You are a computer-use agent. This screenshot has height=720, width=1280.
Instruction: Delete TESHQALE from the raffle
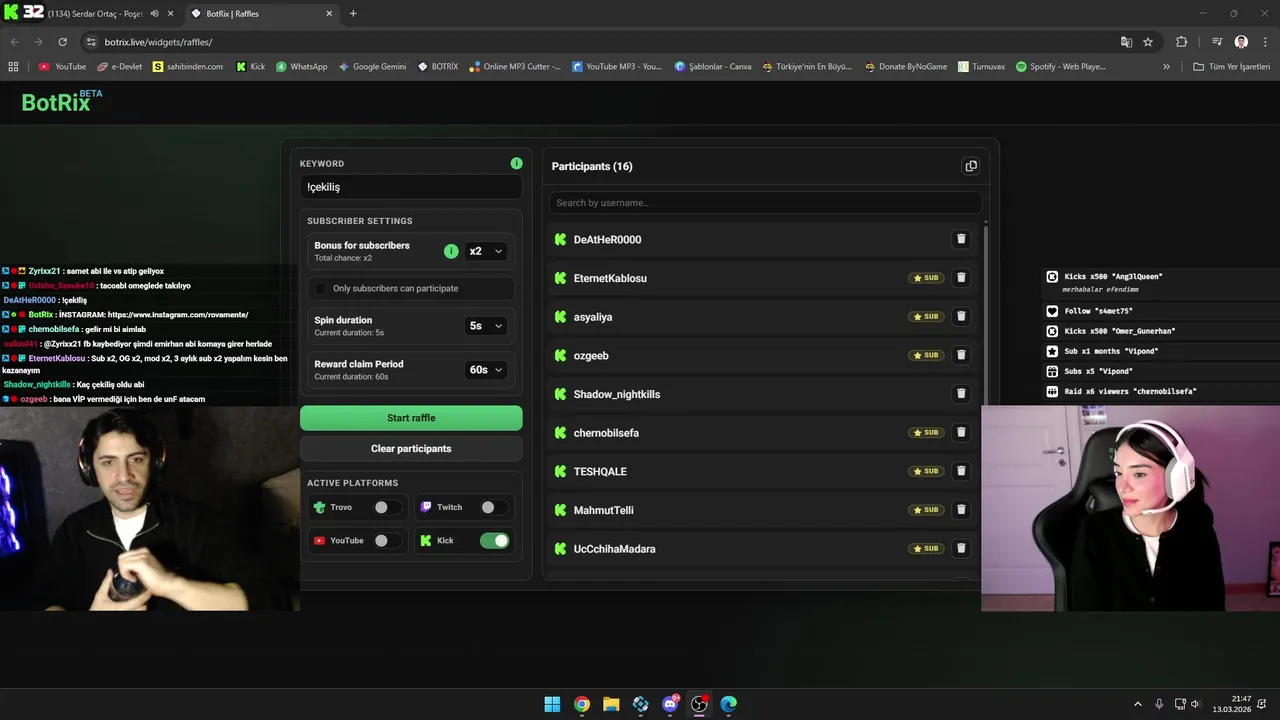(961, 471)
